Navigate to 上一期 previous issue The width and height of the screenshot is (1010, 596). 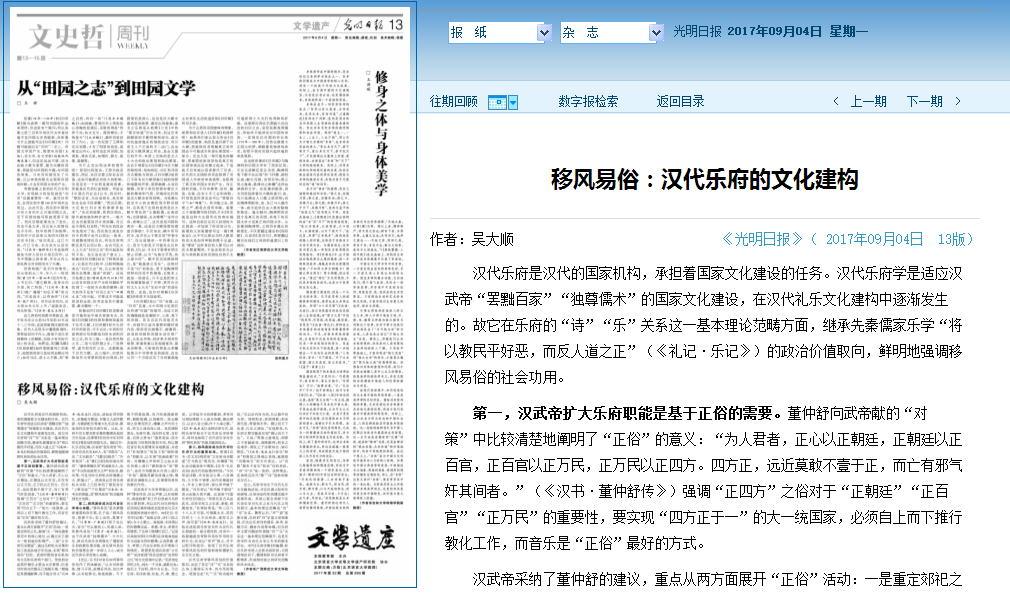868,101
